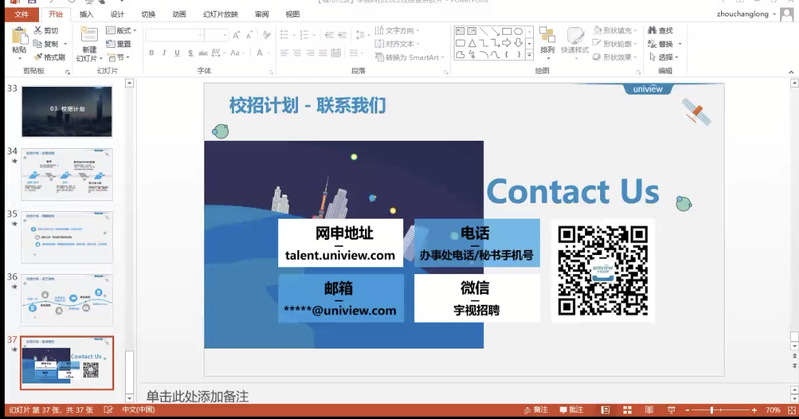799x419 pixels.
Task: Activate the Format Painter (格式刷)
Action: (49, 57)
